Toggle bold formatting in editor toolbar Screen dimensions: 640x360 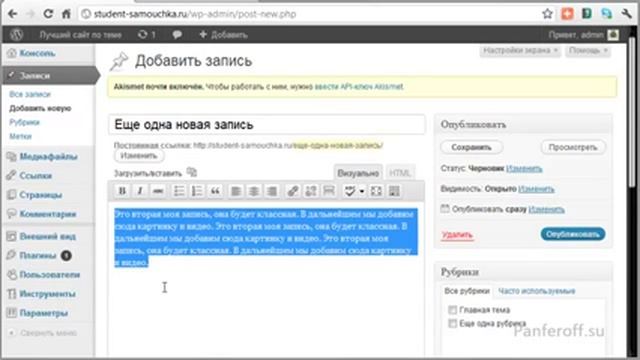tap(122, 191)
